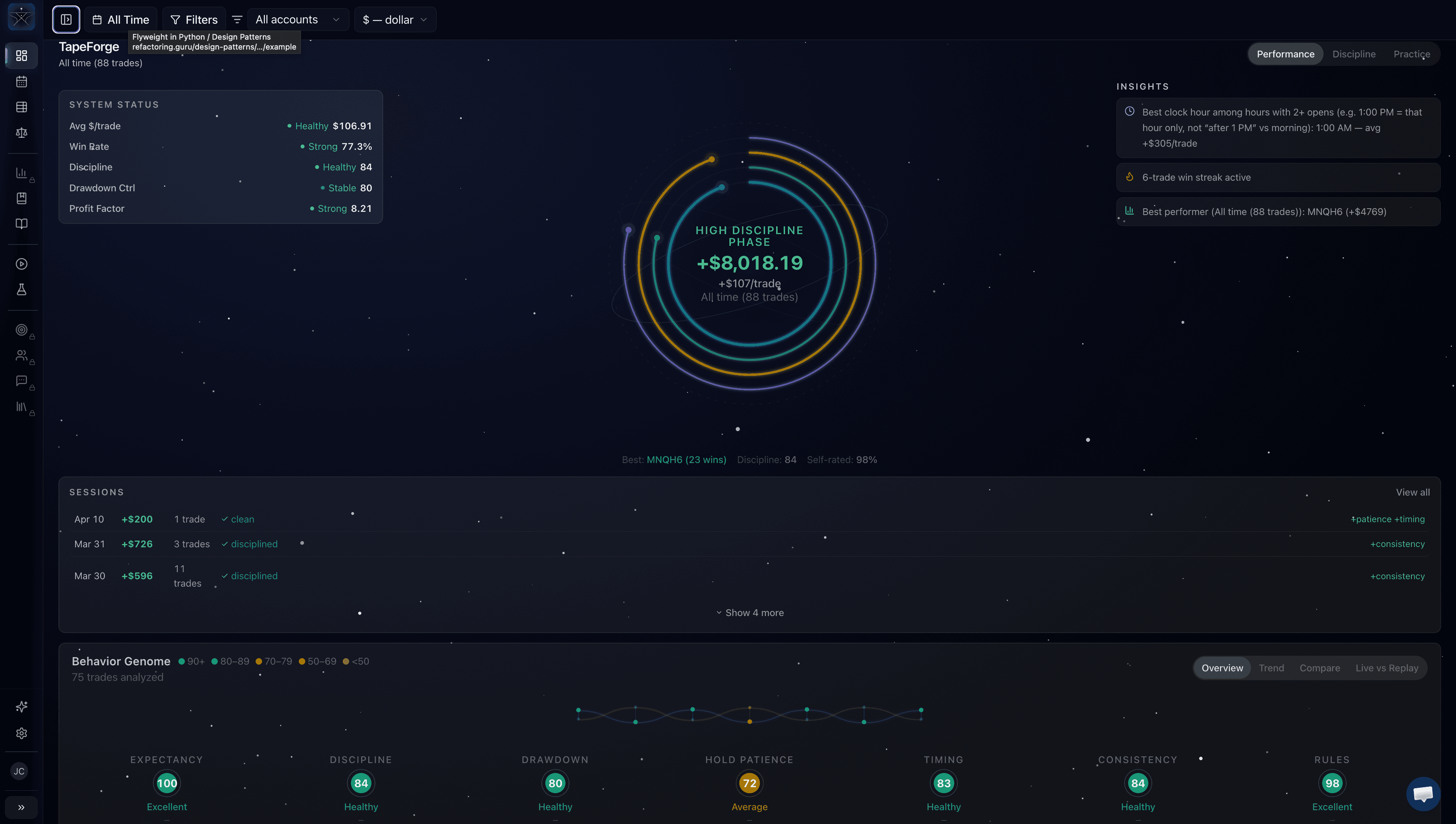Click View all sessions link
1456x824 pixels.
click(1412, 492)
